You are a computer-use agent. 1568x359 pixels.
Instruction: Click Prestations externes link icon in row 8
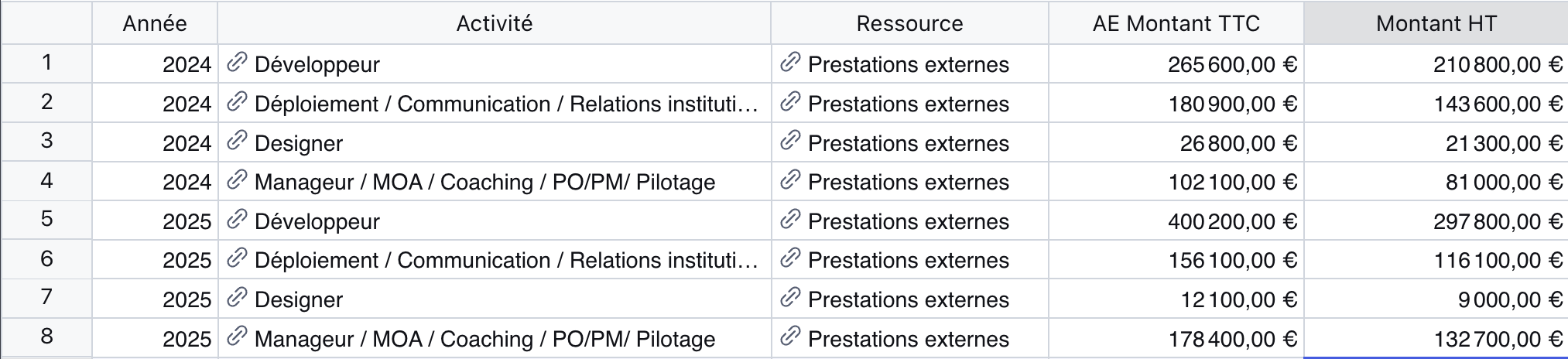coord(790,337)
